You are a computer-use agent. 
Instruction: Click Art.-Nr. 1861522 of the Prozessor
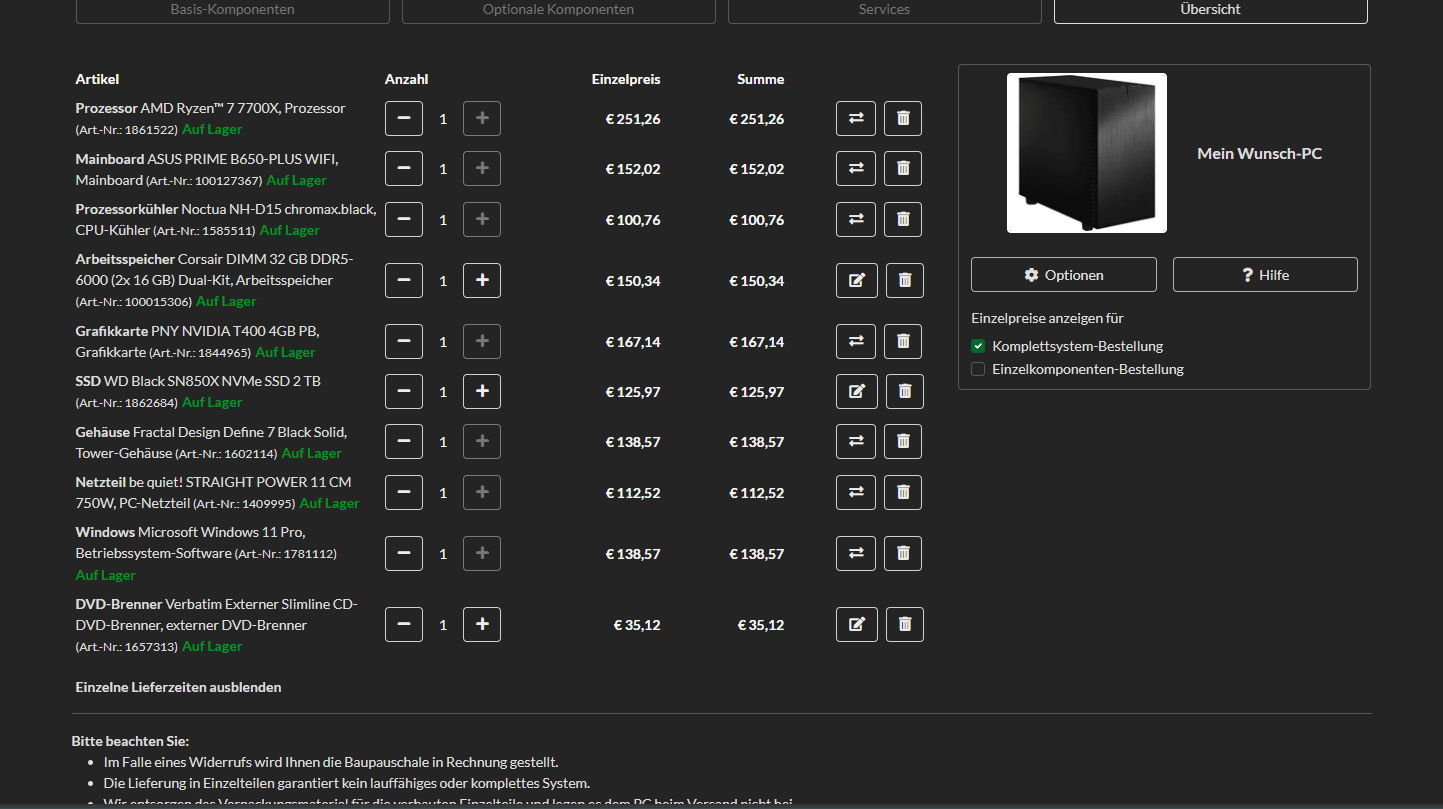127,130
